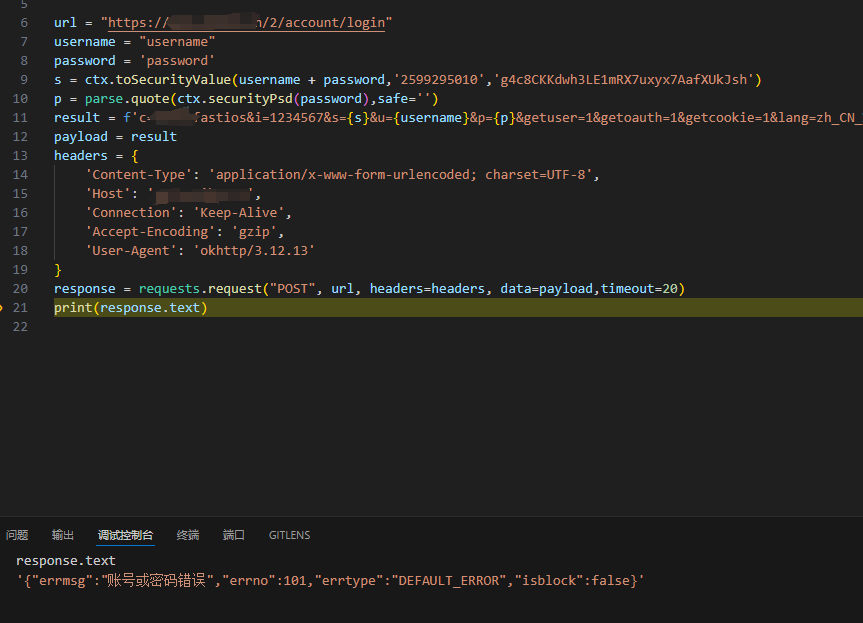Screen dimensions: 863x623
Task: Click the parse.quote call on line 10
Action: pos(261,99)
